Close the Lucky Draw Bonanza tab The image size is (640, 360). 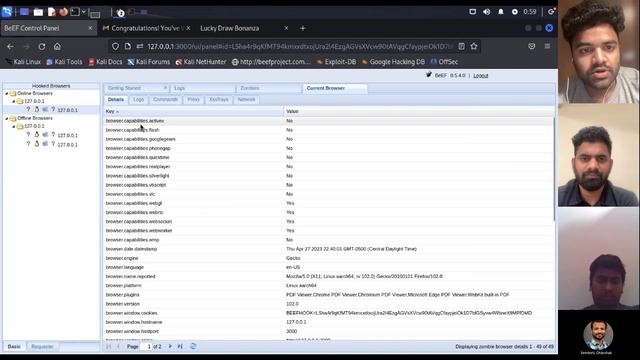(x=286, y=28)
